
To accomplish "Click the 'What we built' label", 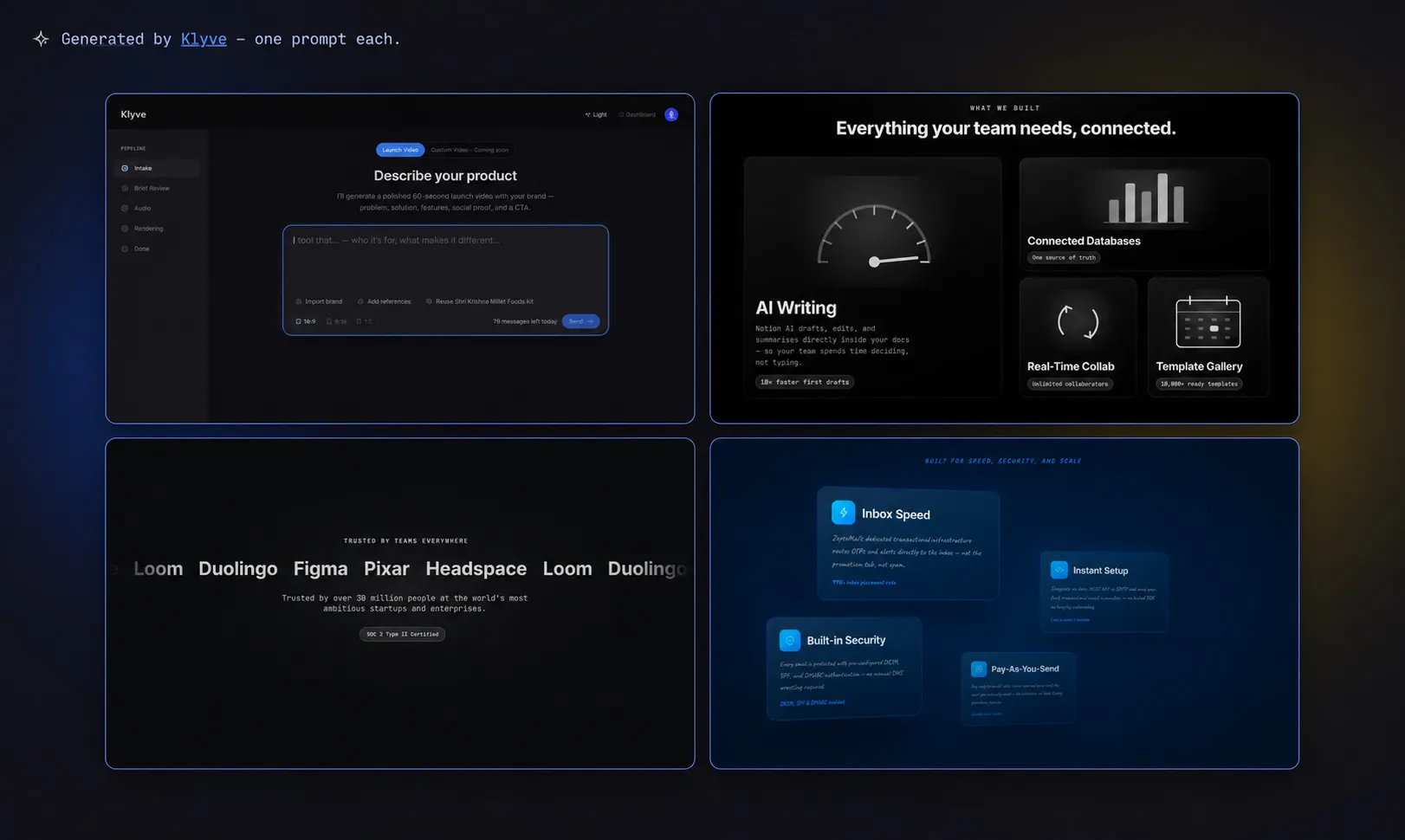I will click(x=1005, y=108).
